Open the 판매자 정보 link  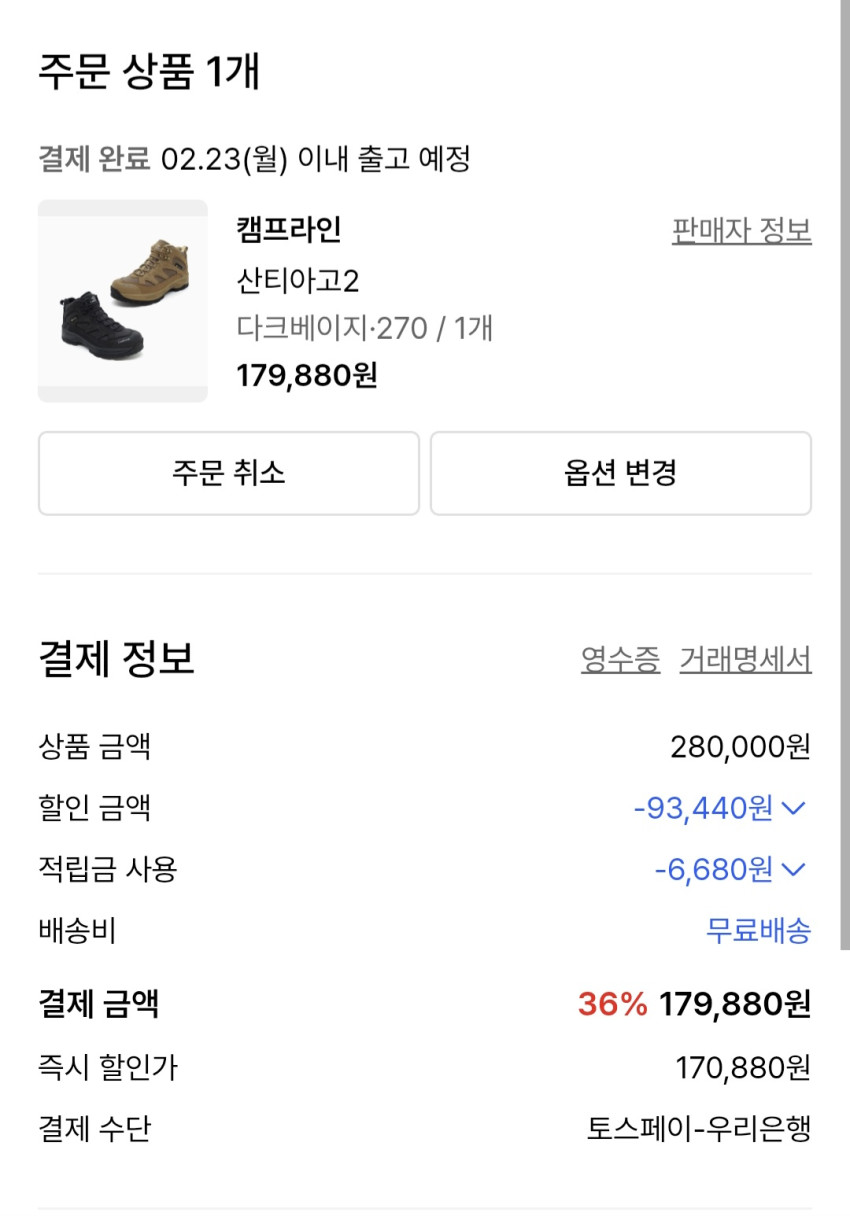click(741, 231)
